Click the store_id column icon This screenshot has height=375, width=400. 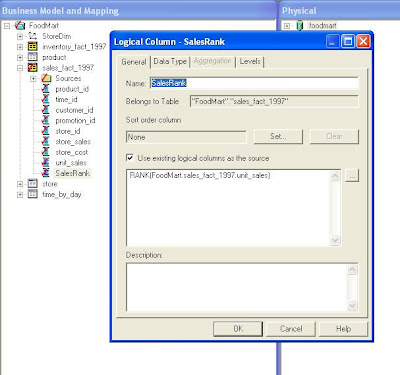pos(46,131)
